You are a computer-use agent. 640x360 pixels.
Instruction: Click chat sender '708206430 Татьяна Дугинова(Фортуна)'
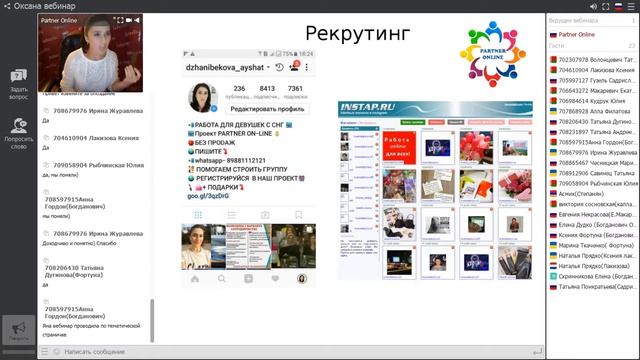[74, 271]
